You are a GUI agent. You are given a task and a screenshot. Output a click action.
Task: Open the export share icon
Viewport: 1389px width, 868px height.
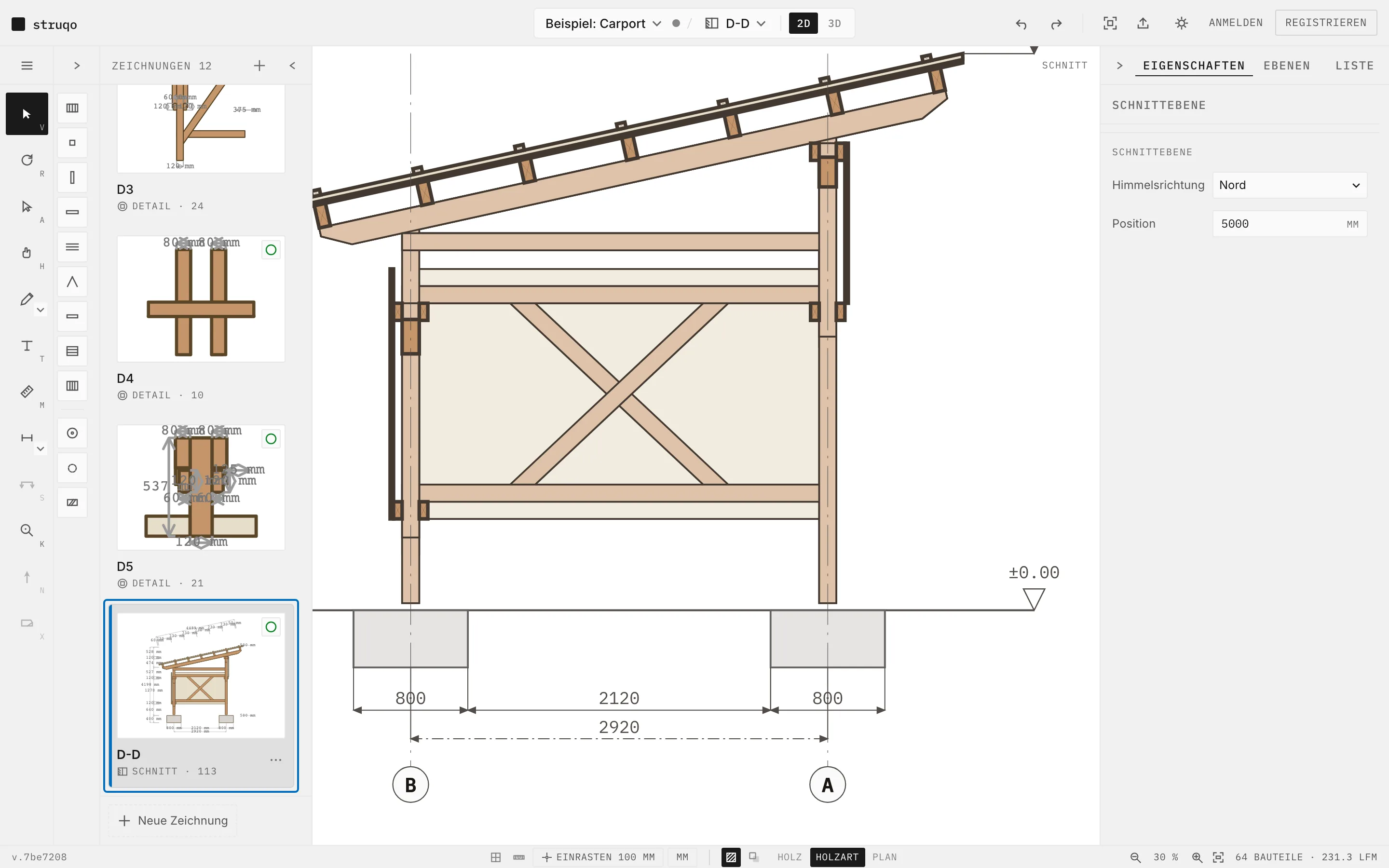pos(1143,24)
